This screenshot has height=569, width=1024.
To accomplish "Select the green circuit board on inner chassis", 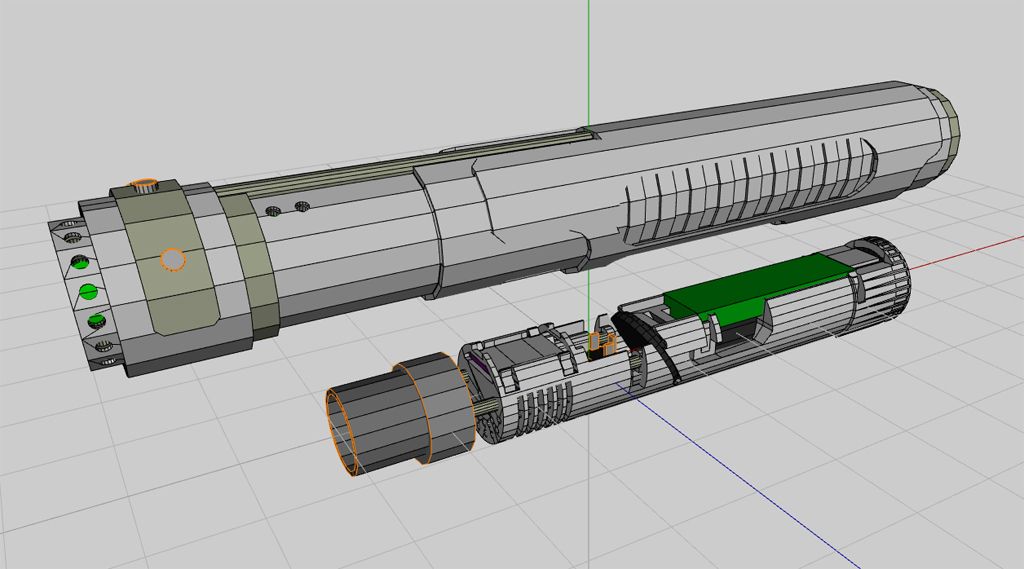I will pyautogui.click(x=758, y=287).
